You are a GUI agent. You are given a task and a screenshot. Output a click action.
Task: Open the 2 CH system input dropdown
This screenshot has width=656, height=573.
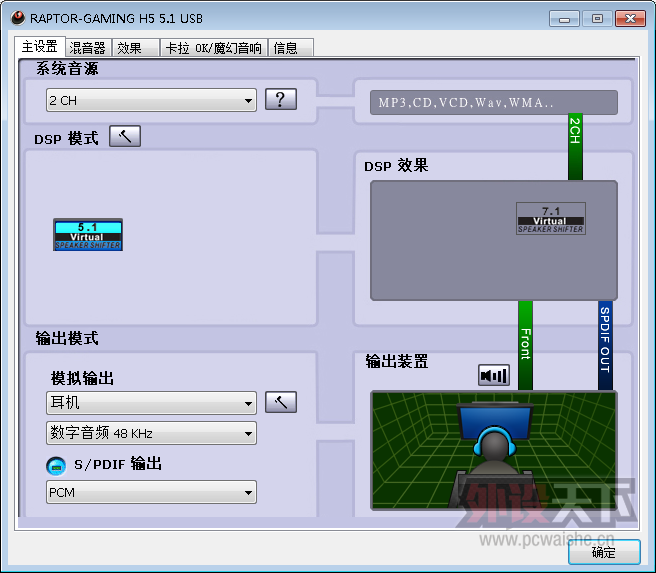[x=151, y=100]
